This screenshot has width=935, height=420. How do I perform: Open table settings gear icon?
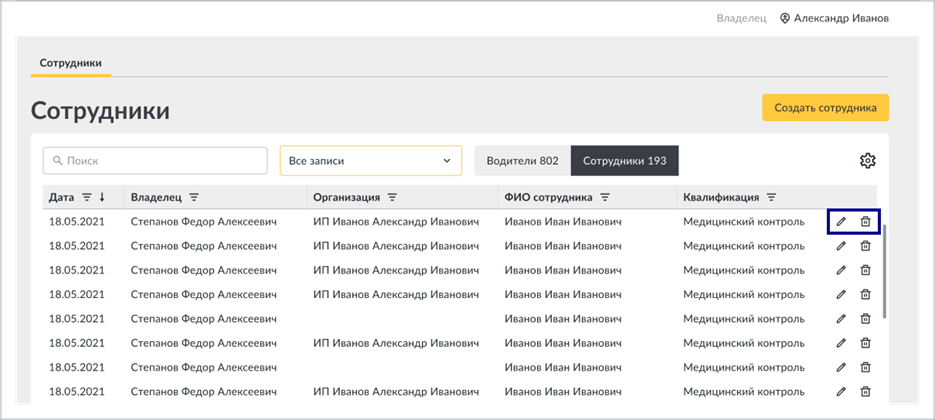(867, 160)
